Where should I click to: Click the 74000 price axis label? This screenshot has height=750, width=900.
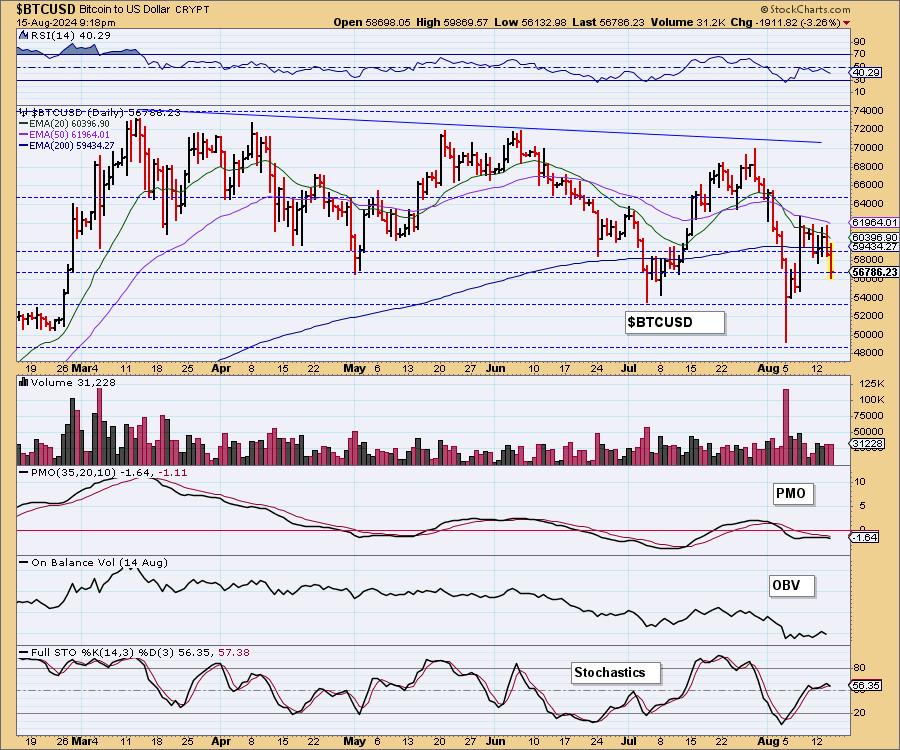868,111
